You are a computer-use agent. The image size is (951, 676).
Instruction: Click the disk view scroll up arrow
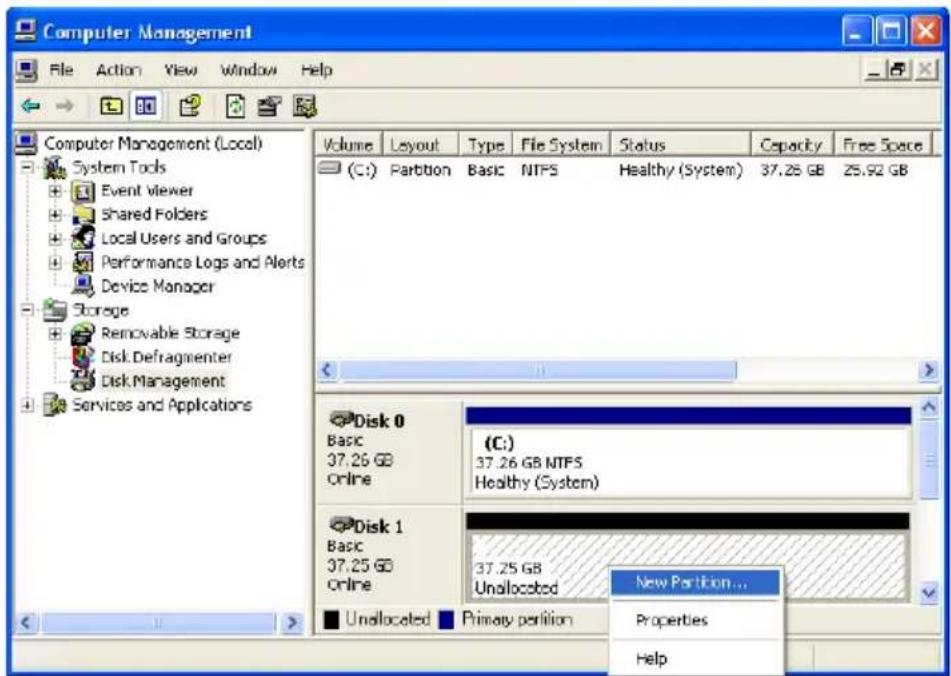point(928,408)
